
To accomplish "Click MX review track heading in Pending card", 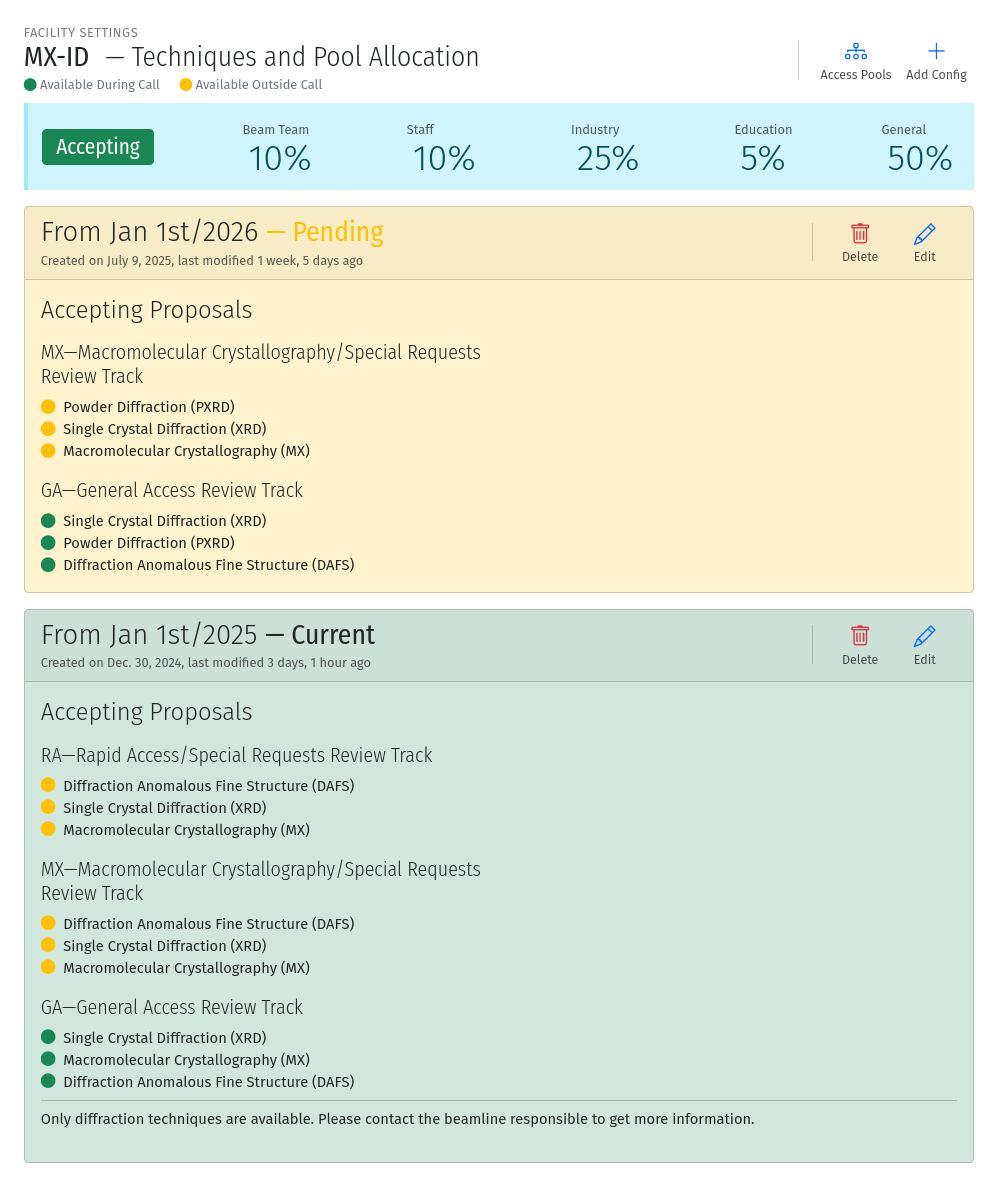I will tap(260, 364).
